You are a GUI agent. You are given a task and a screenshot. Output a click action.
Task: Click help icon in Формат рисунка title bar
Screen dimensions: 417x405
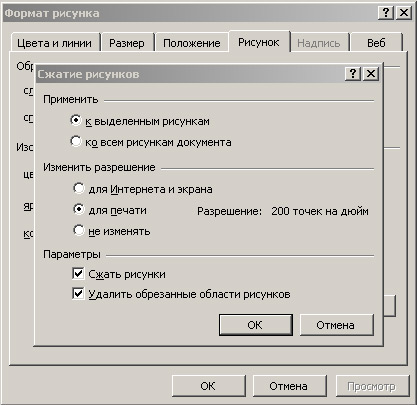tap(386, 13)
